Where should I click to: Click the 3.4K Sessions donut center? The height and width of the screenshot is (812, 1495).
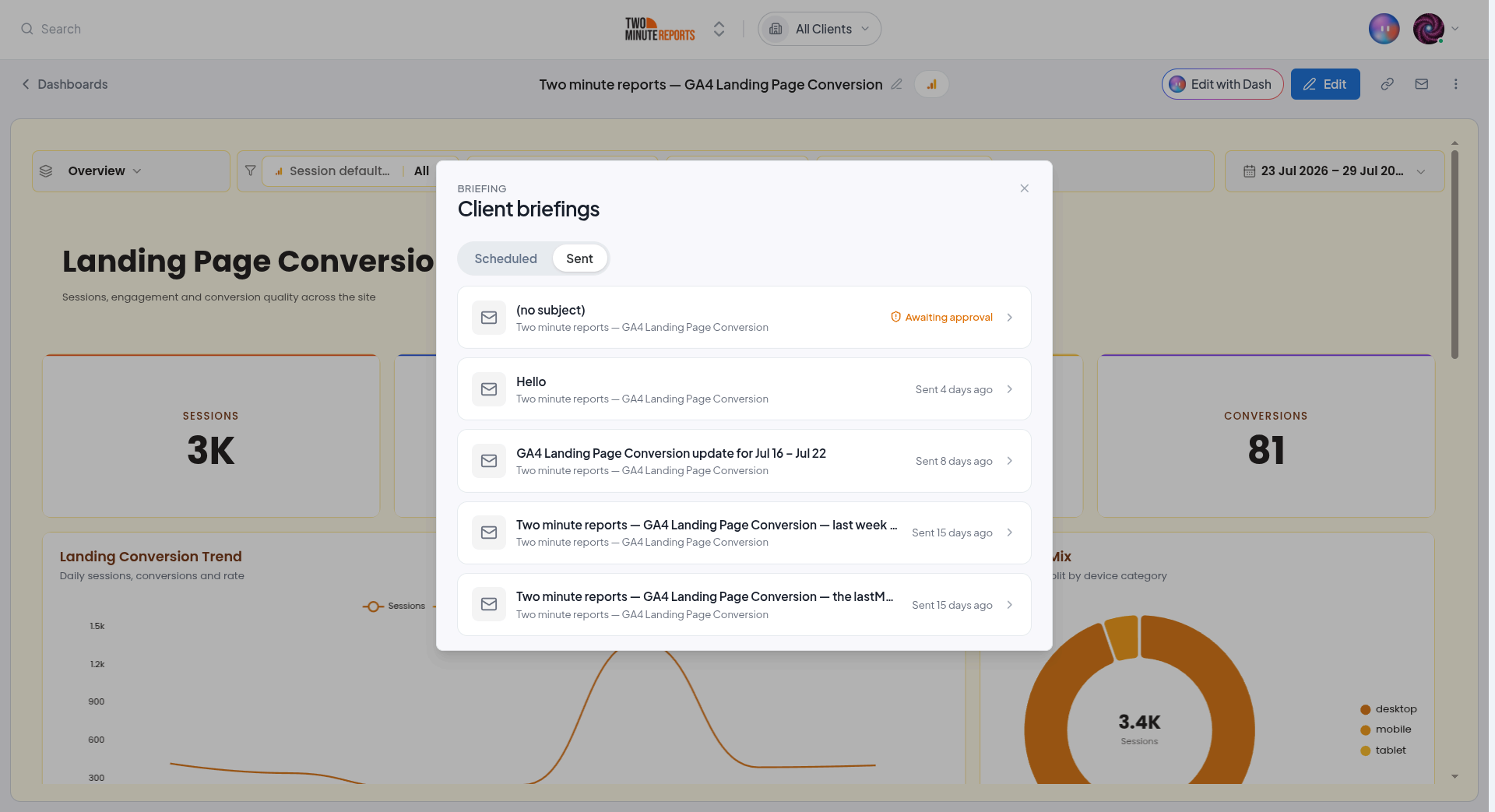(x=1139, y=729)
